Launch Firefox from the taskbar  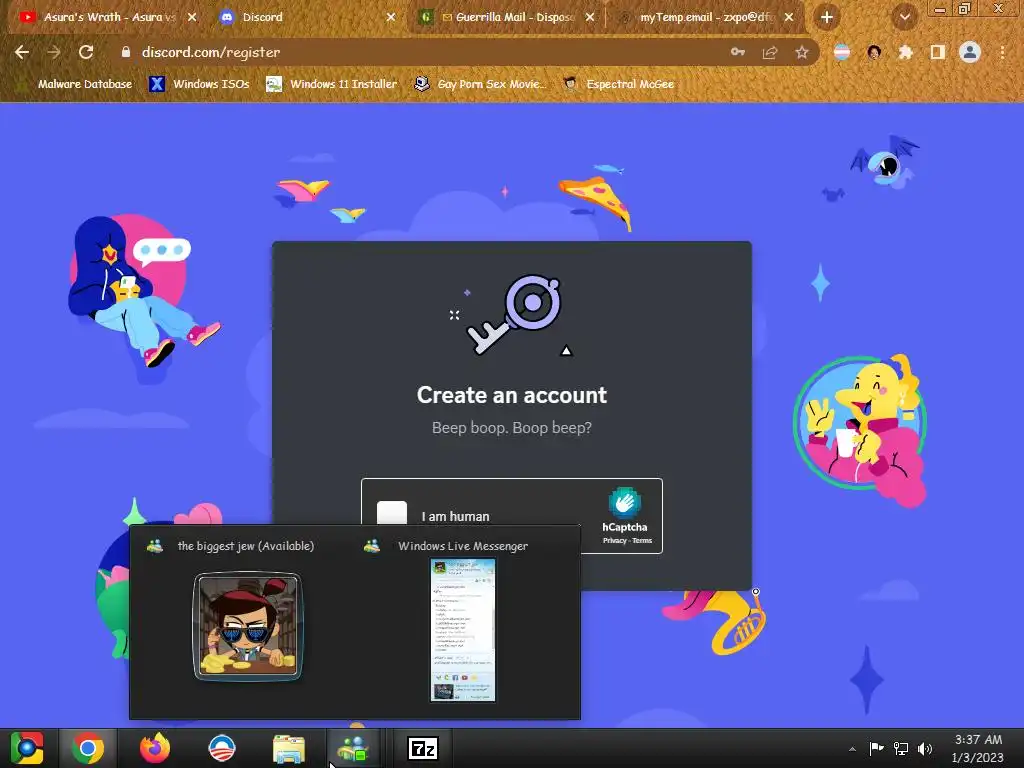click(155, 748)
